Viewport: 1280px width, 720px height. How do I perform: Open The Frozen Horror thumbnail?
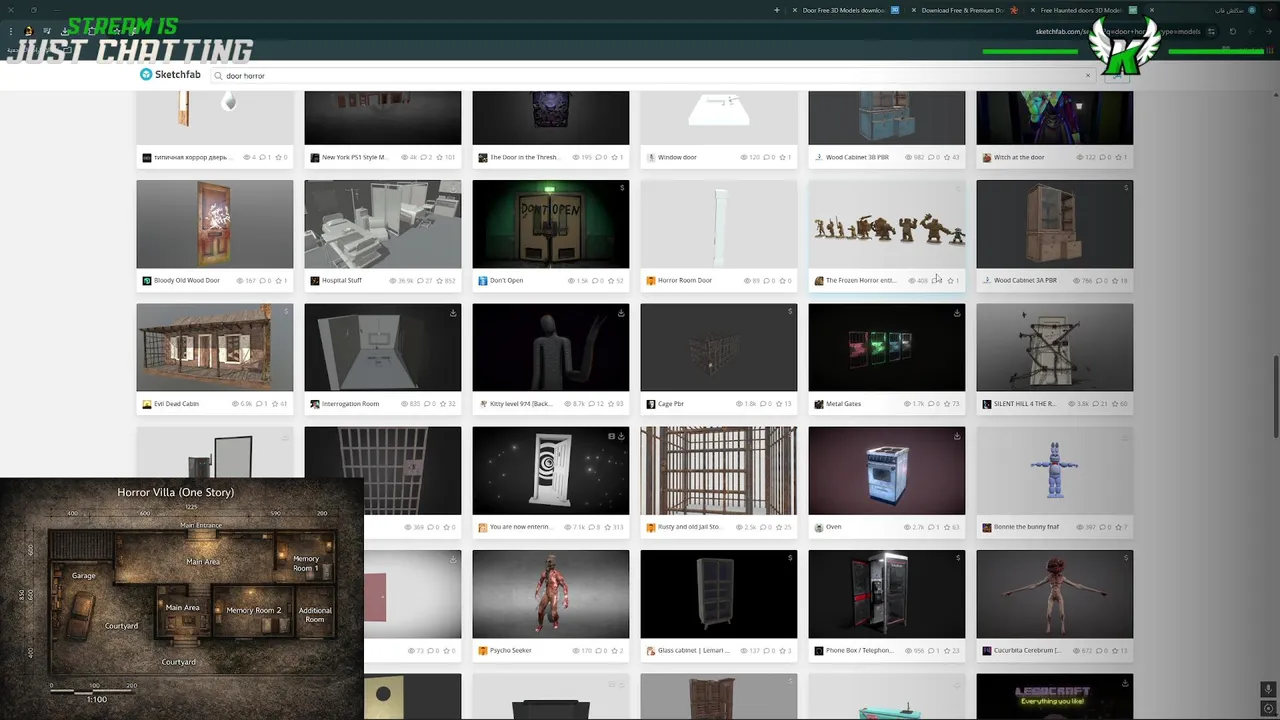click(x=887, y=224)
